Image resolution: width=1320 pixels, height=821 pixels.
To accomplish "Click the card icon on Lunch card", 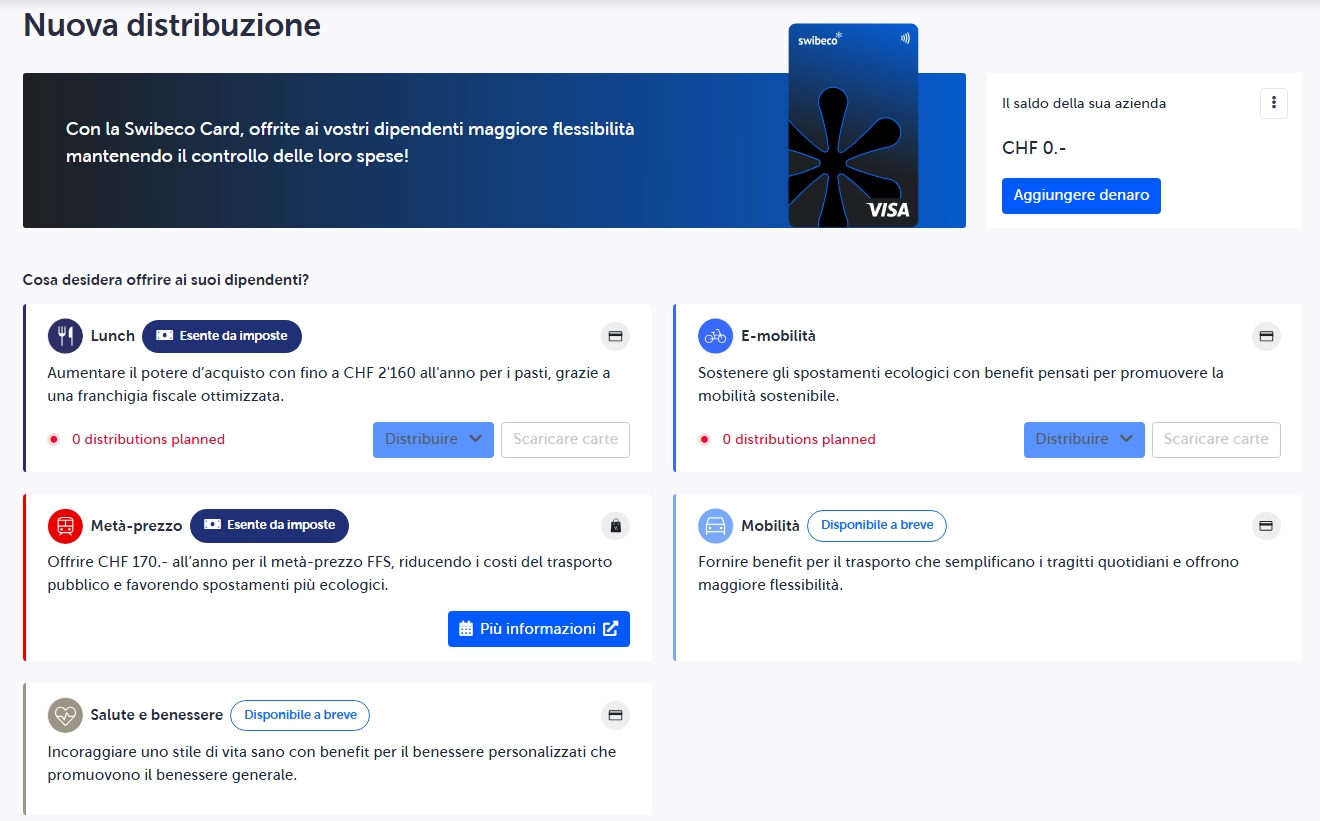I will [616, 336].
